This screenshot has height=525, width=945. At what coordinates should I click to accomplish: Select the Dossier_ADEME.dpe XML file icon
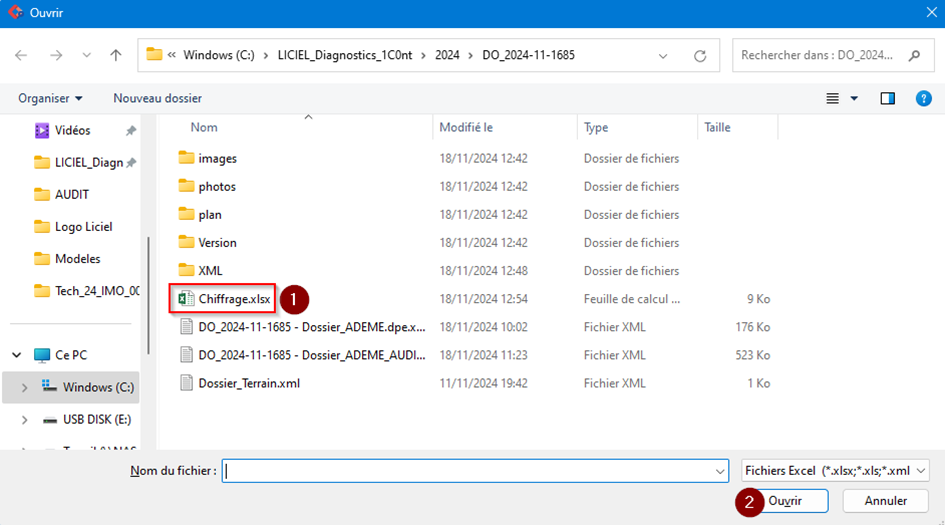point(186,327)
